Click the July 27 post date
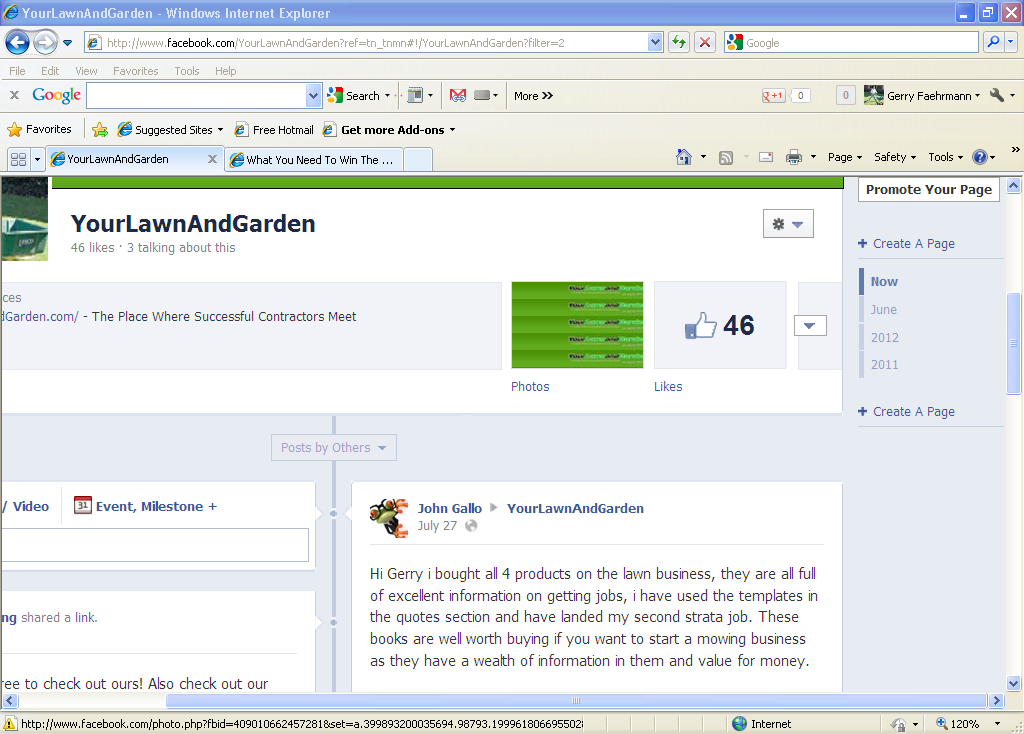The image size is (1024, 734). [437, 526]
